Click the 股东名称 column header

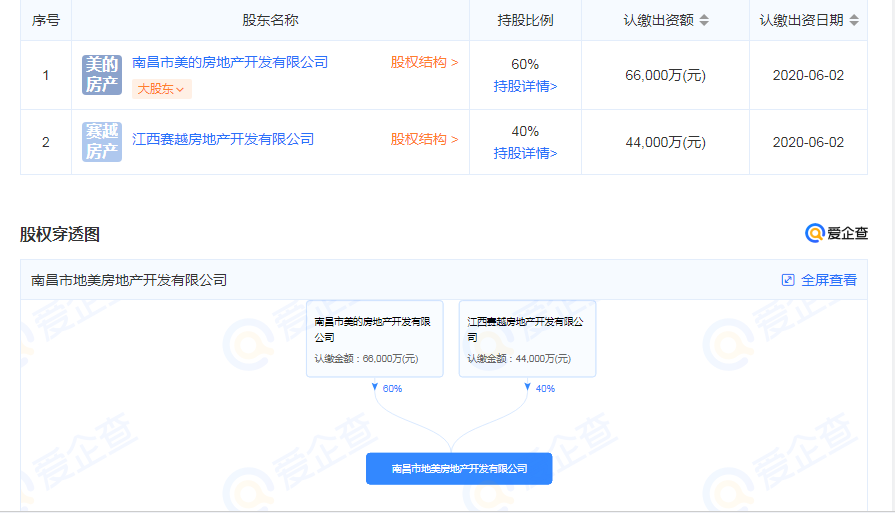coord(270,20)
